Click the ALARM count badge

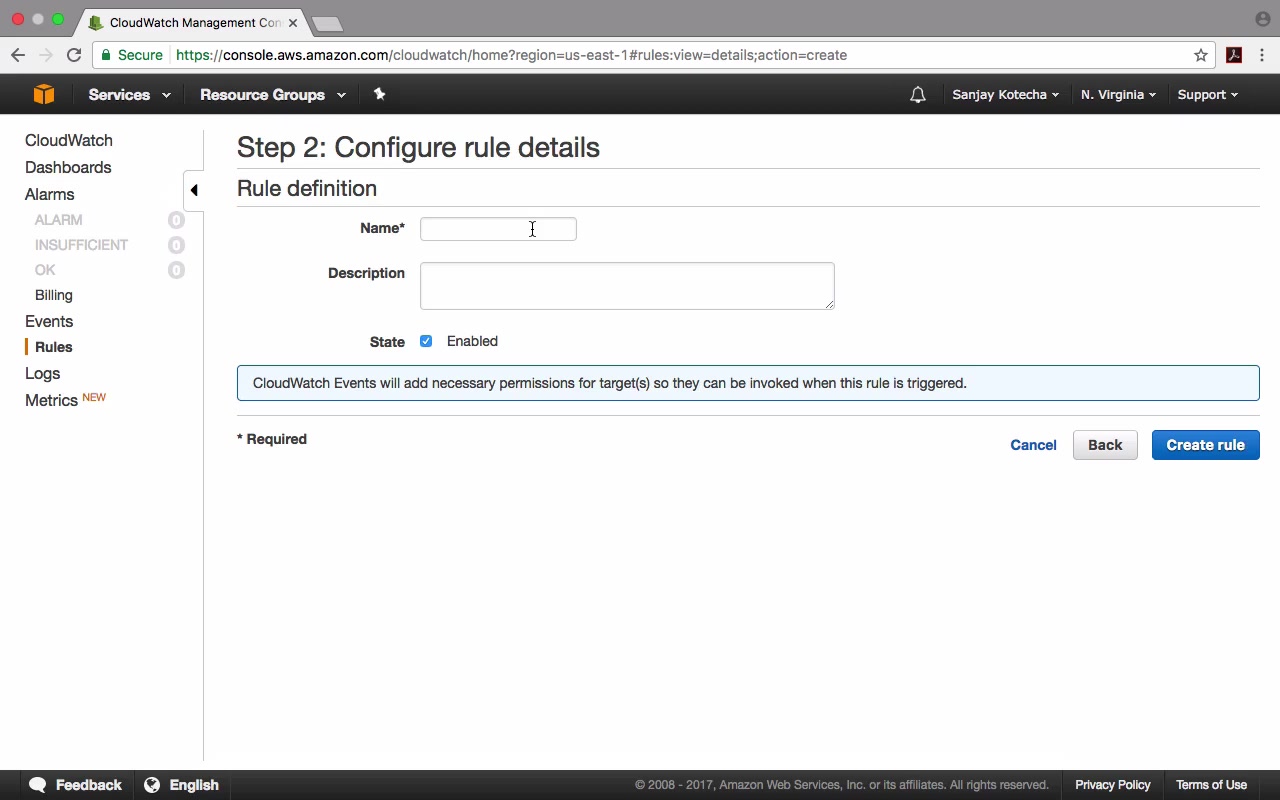pyautogui.click(x=176, y=220)
